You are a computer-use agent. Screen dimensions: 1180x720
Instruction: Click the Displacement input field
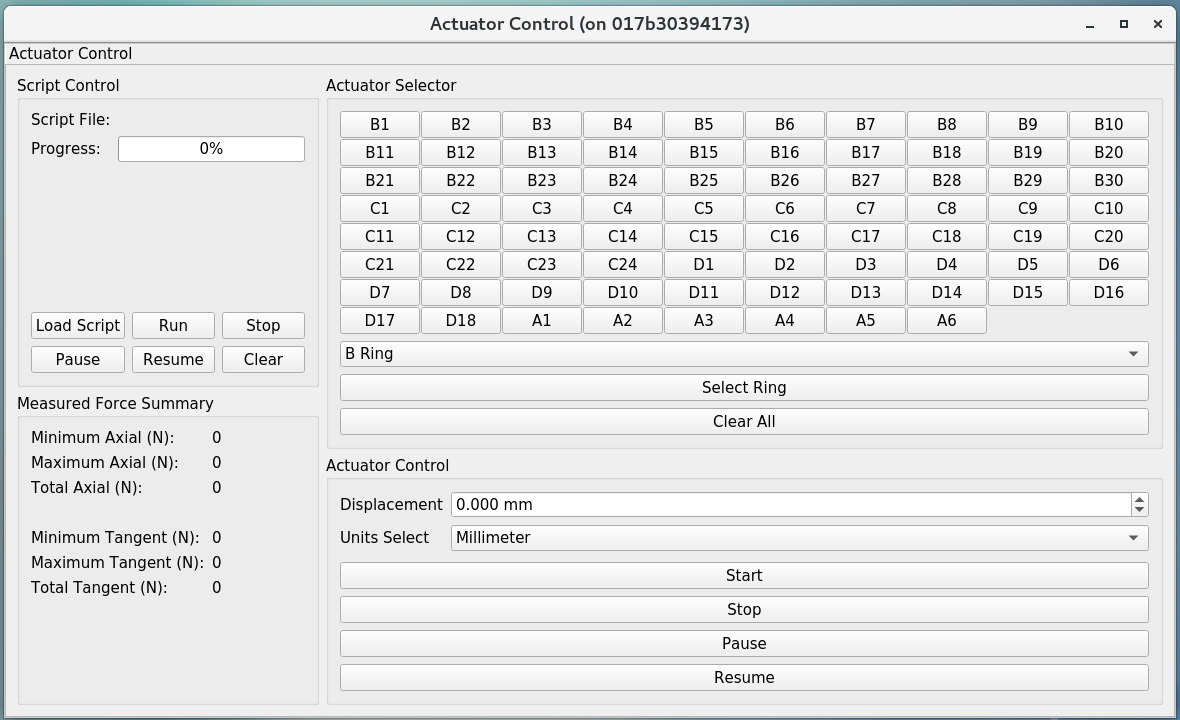tap(790, 505)
